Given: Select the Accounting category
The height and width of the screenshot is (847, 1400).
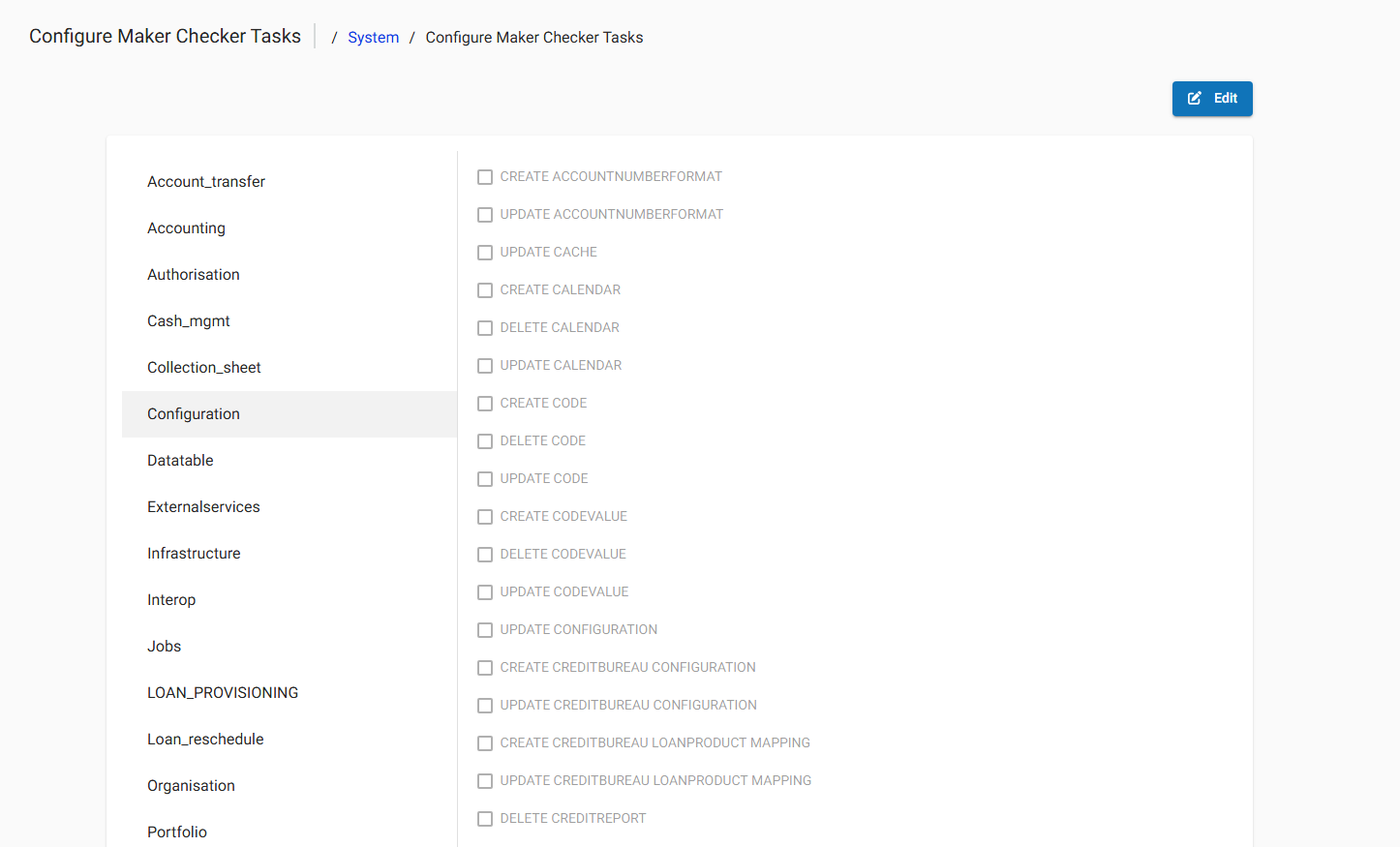Looking at the screenshot, I should click(186, 227).
